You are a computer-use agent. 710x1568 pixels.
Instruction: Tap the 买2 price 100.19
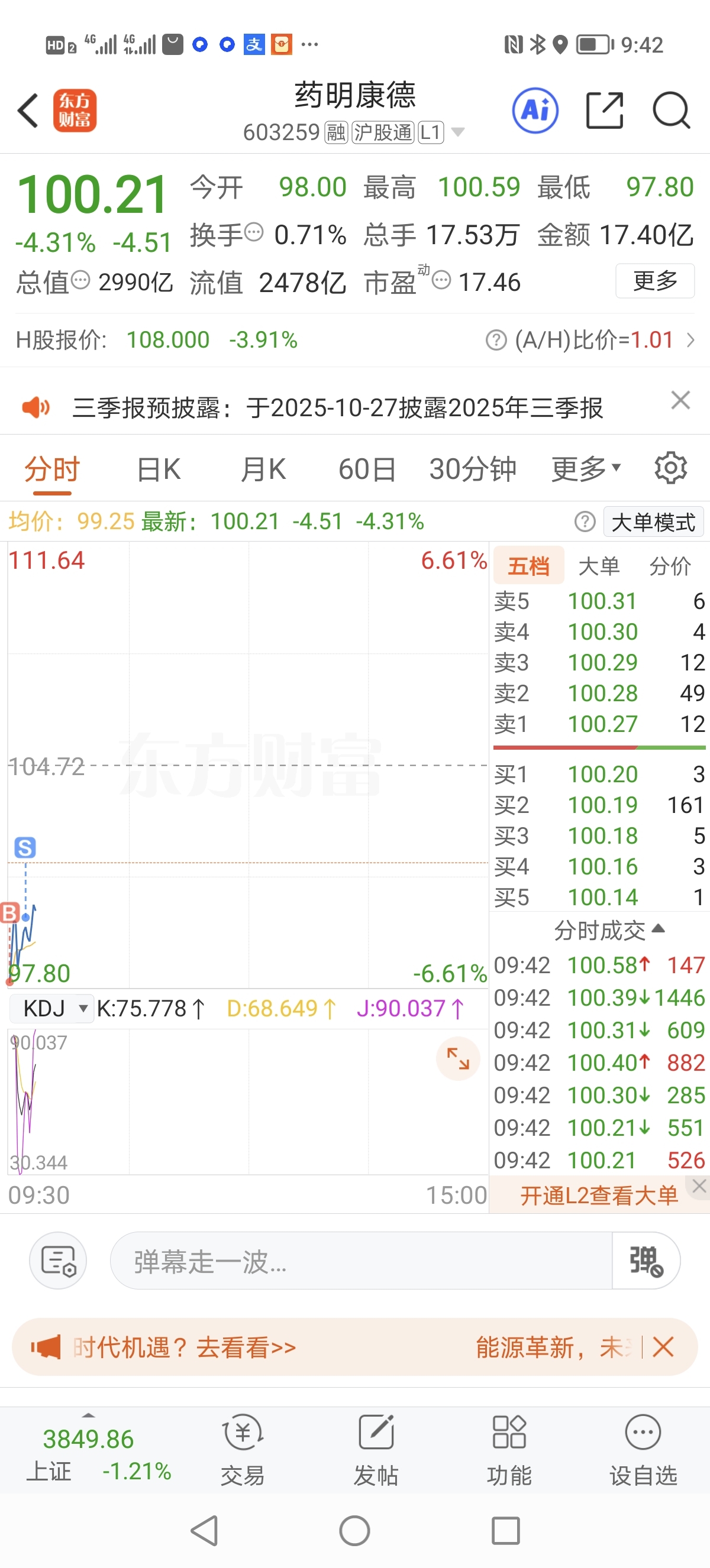(602, 805)
